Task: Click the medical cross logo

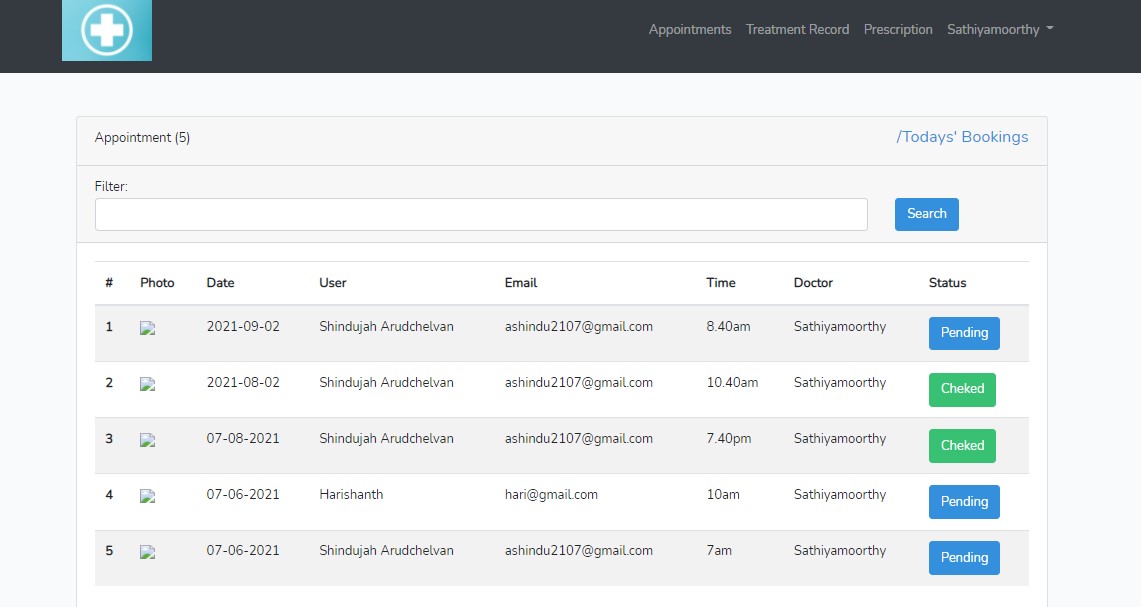Action: pos(106,30)
